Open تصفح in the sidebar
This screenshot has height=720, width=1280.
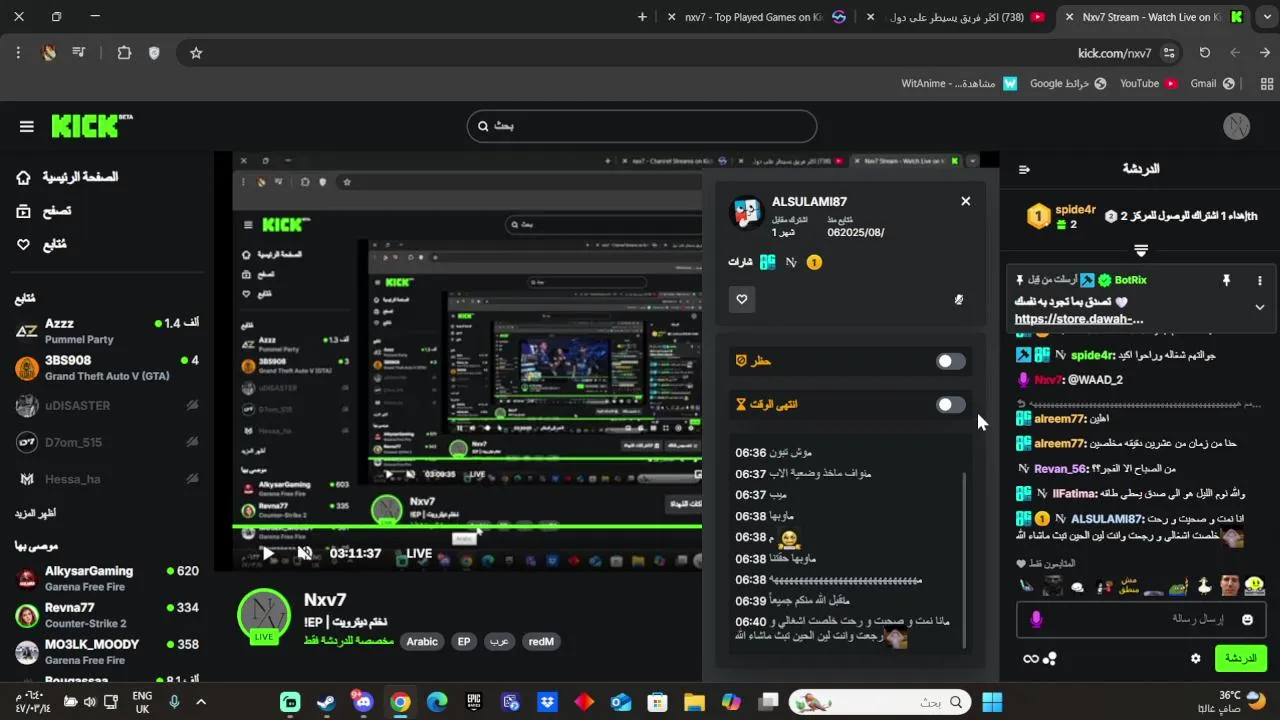coord(44,211)
